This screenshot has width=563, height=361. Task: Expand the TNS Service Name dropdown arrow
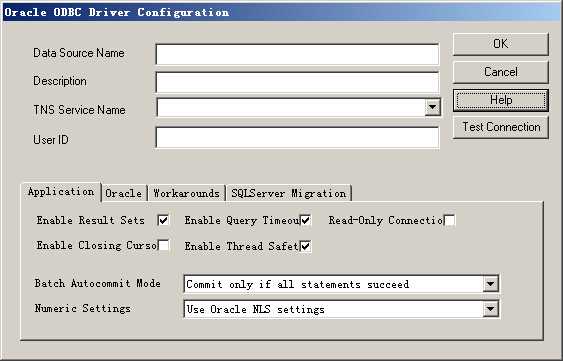[x=432, y=107]
